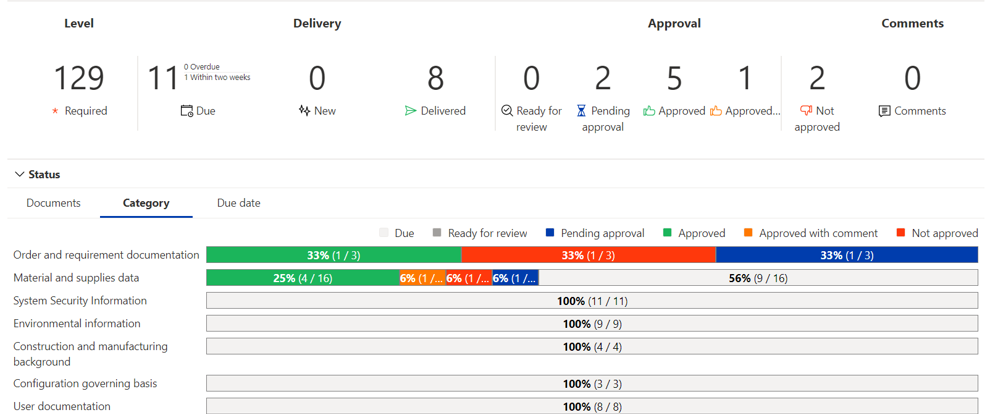The height and width of the screenshot is (414, 988).
Task: Click the Ready for review magnifier icon
Action: coord(507,111)
